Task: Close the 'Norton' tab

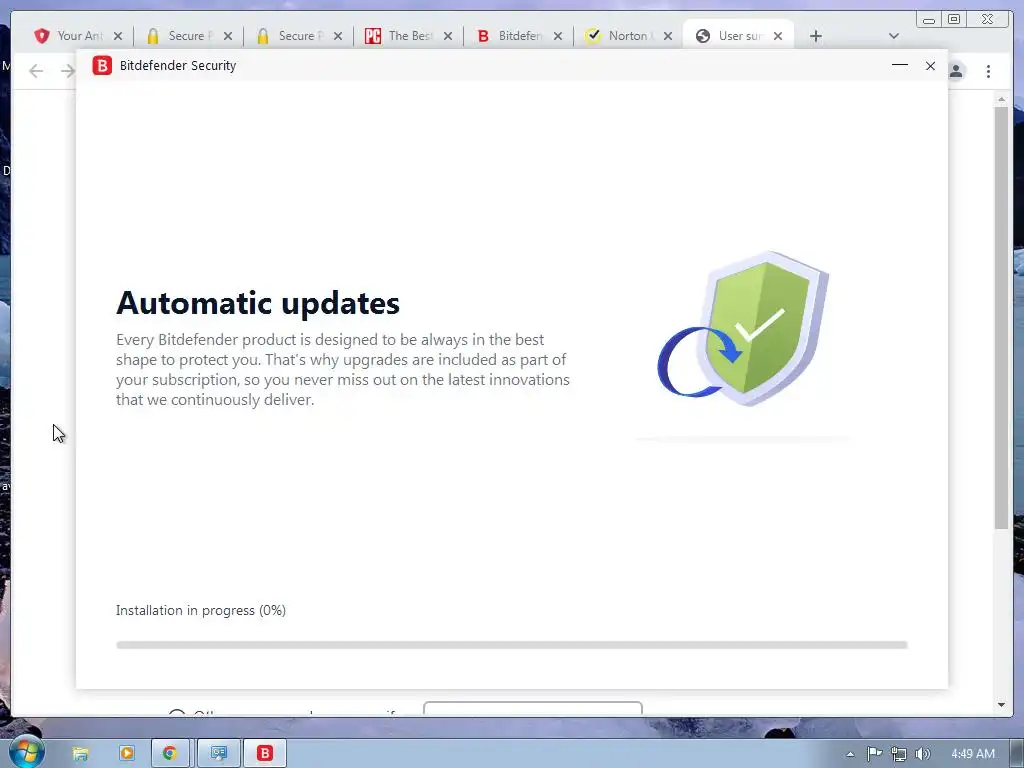Action: pyautogui.click(x=667, y=36)
